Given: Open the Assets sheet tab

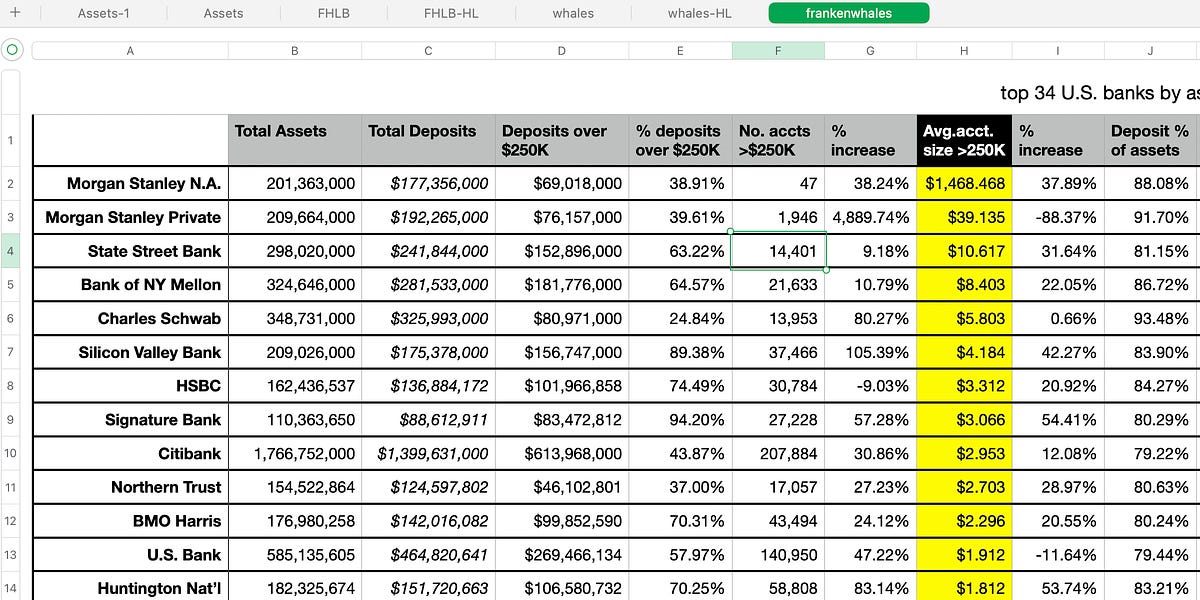Looking at the screenshot, I should [x=223, y=13].
